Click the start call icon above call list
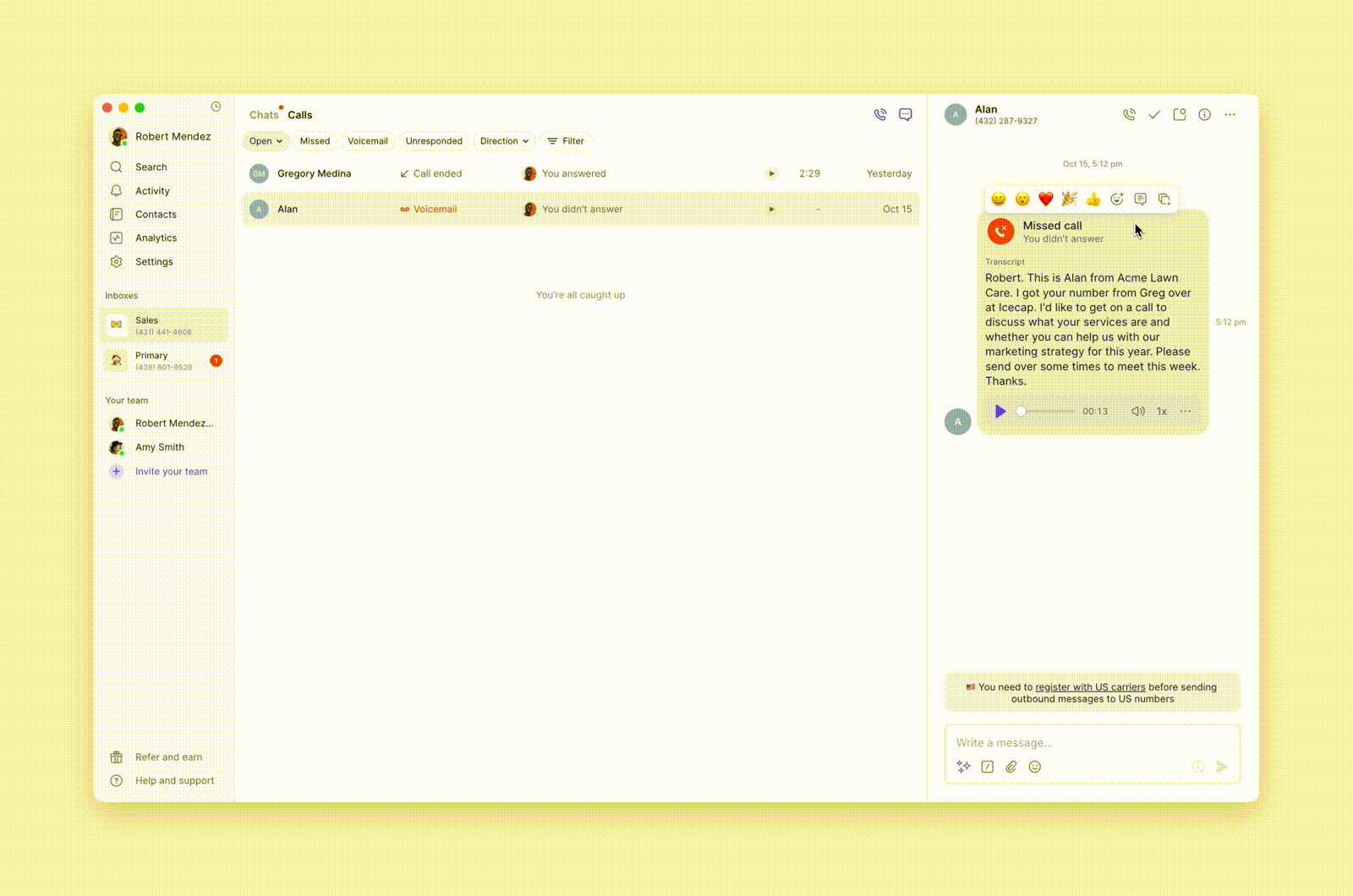 (880, 115)
